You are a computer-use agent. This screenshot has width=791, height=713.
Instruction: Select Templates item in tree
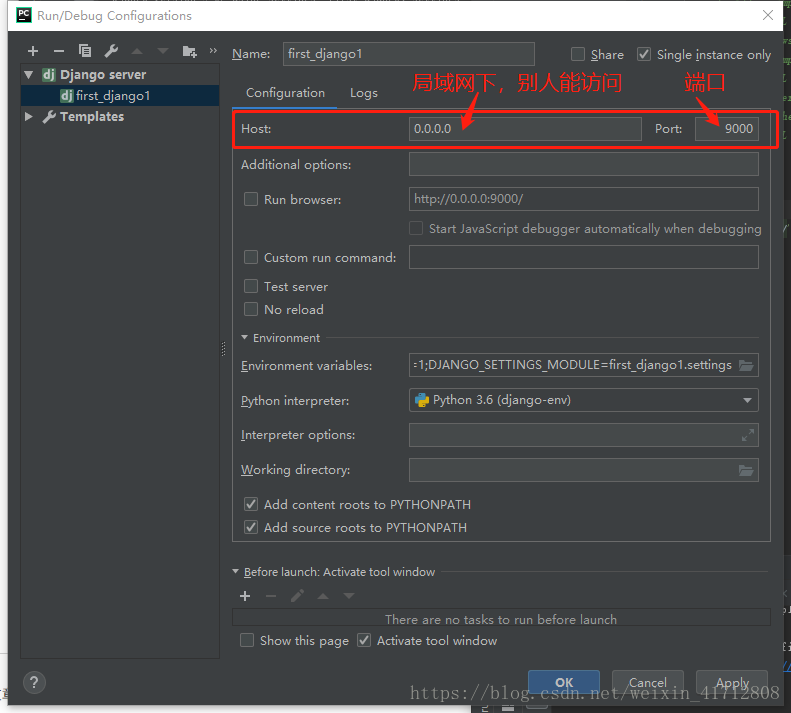[x=92, y=117]
